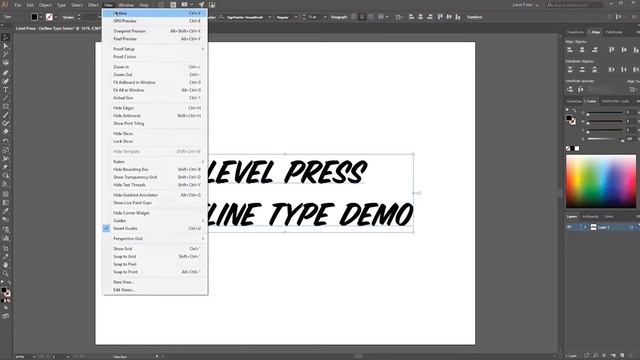Choose Outline from the View menu
Viewport: 640px width, 360px height.
click(155, 13)
